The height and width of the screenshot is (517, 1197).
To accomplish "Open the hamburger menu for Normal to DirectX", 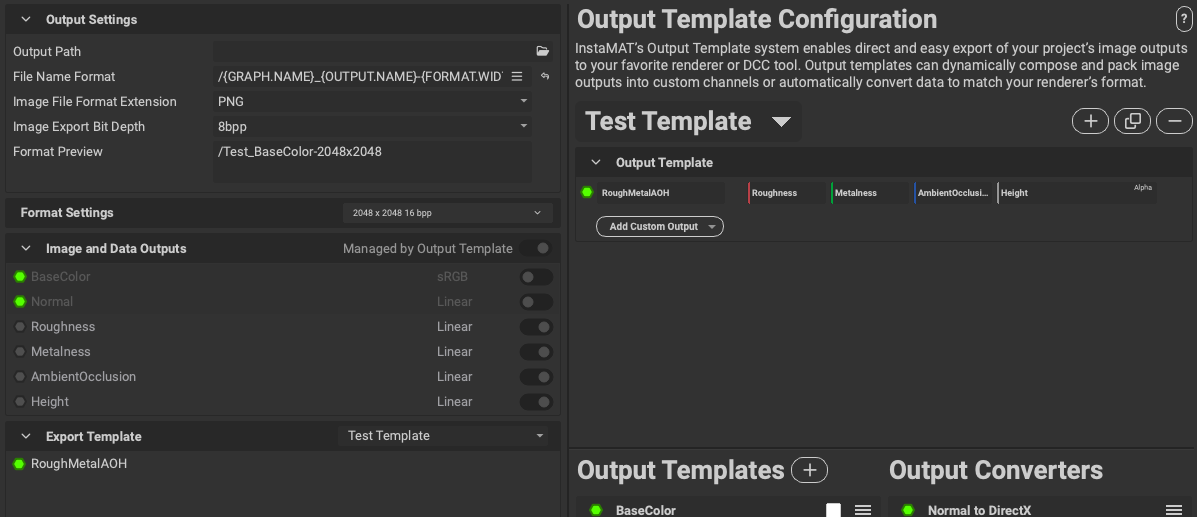I will [x=1174, y=510].
